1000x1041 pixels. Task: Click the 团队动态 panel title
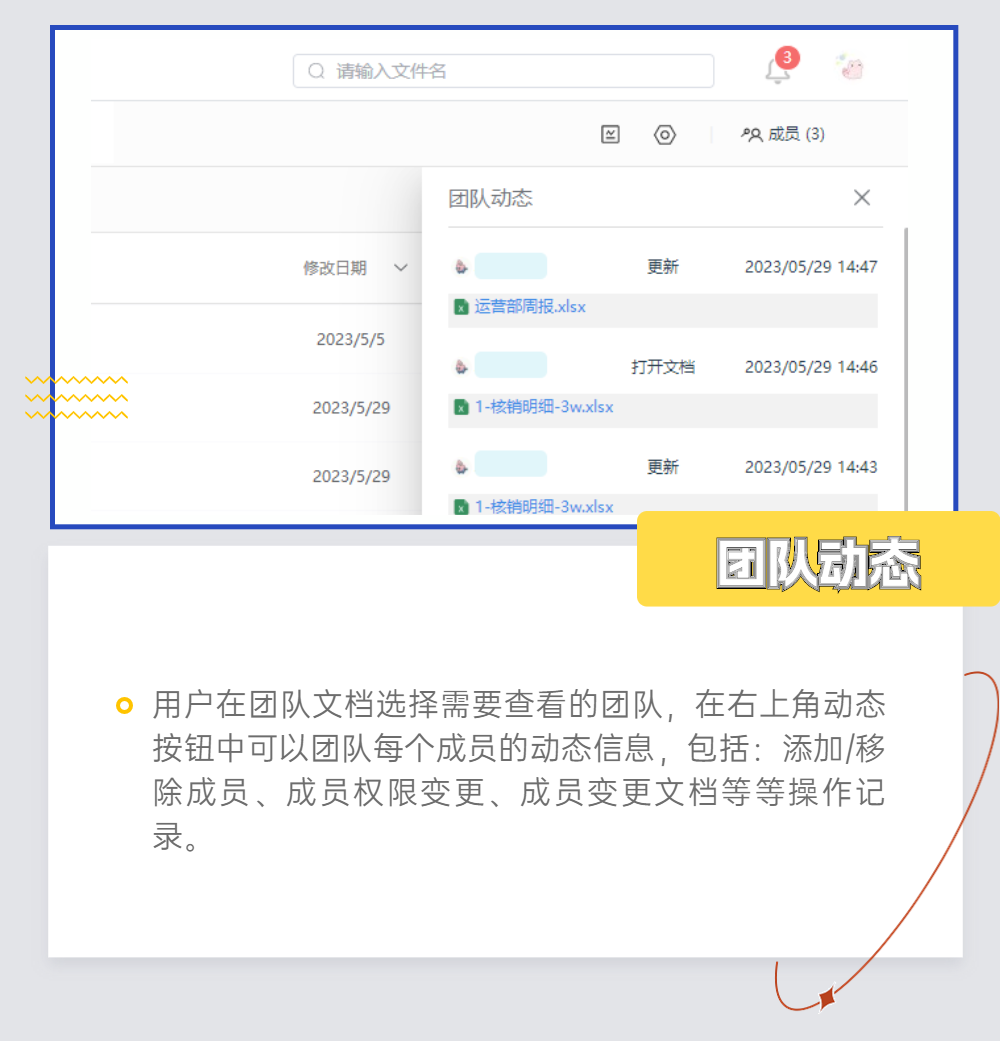490,198
